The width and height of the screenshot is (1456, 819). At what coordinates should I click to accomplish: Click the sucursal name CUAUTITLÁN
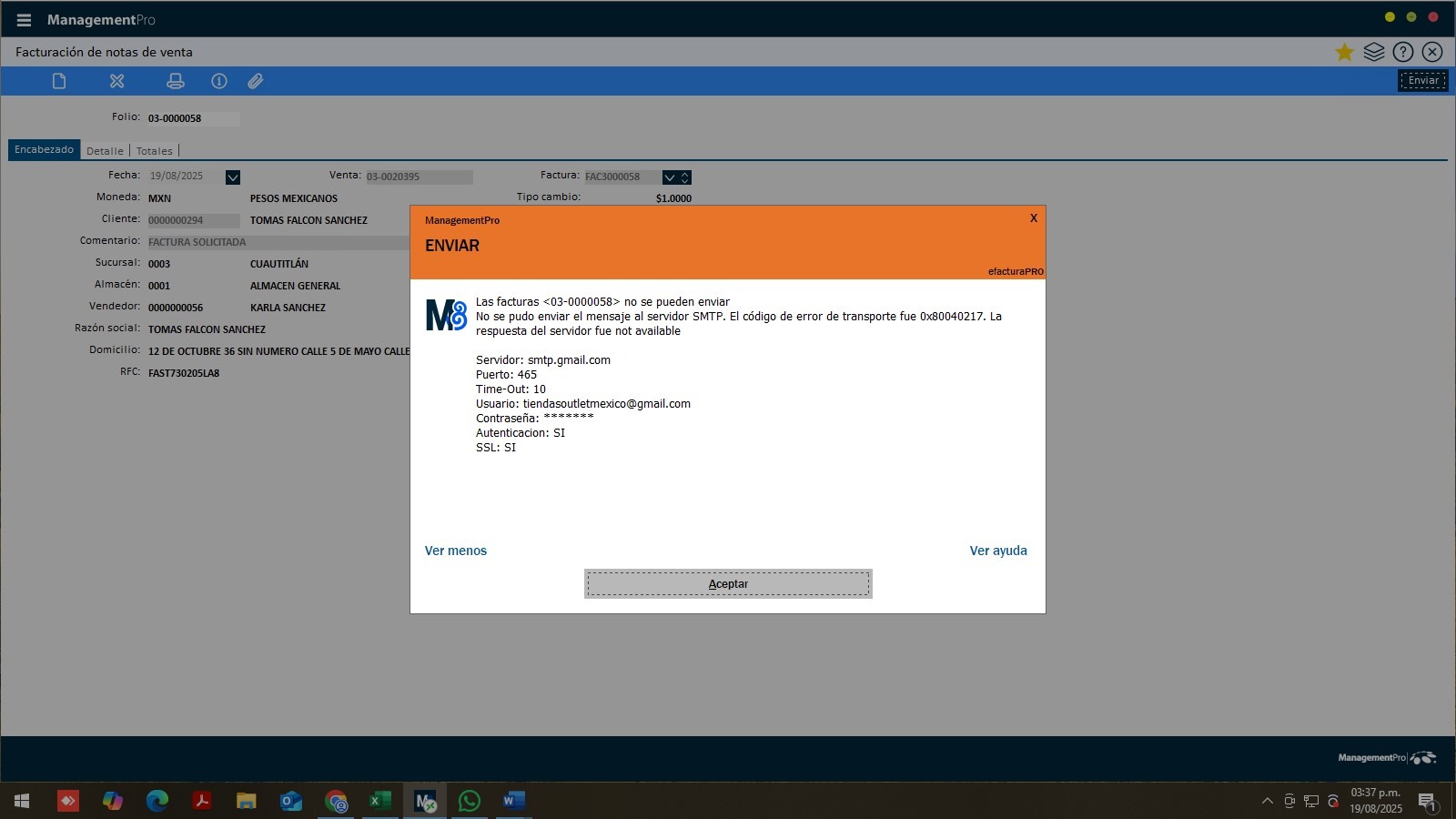click(x=279, y=264)
